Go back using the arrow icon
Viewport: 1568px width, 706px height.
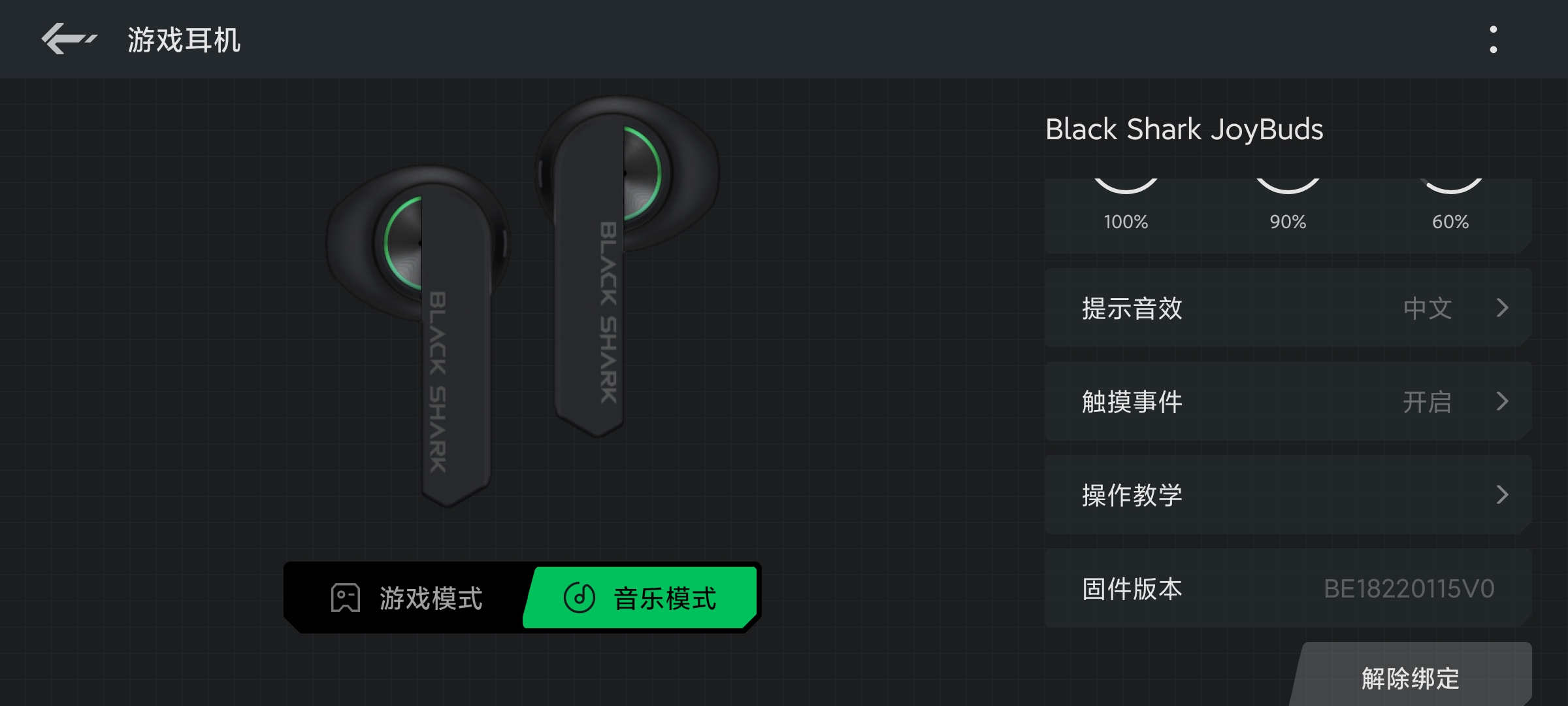[x=69, y=39]
